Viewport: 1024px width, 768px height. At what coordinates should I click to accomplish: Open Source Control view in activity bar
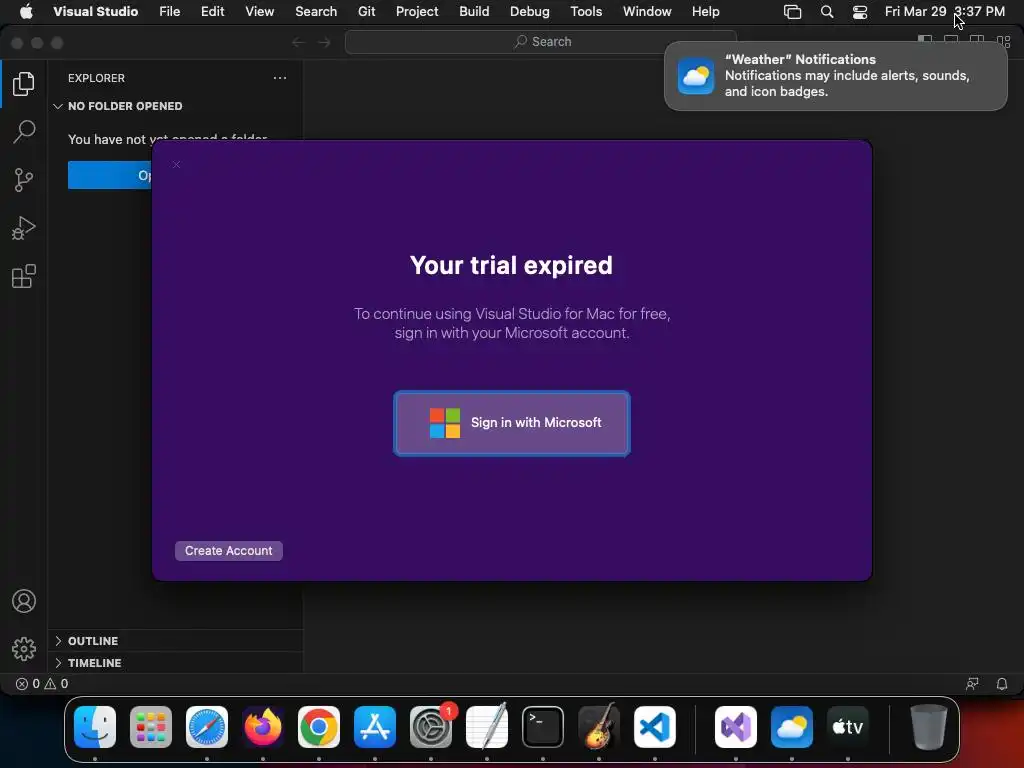[x=24, y=180]
